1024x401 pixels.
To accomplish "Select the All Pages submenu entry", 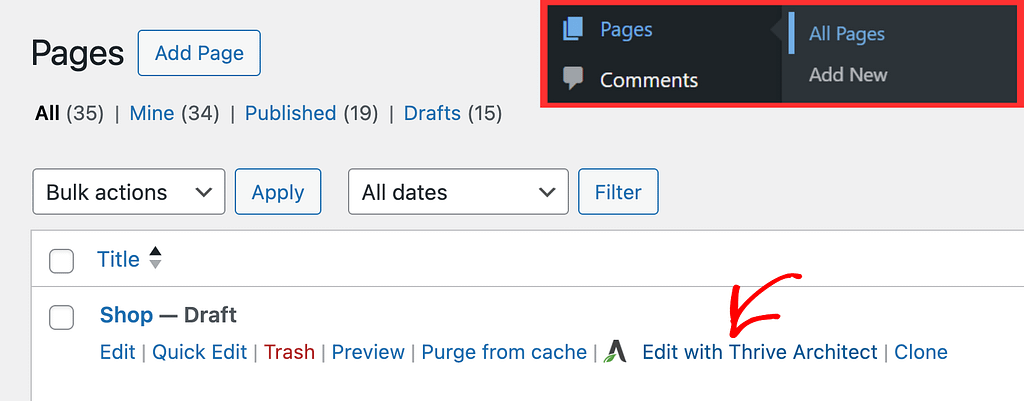I will pyautogui.click(x=847, y=34).
